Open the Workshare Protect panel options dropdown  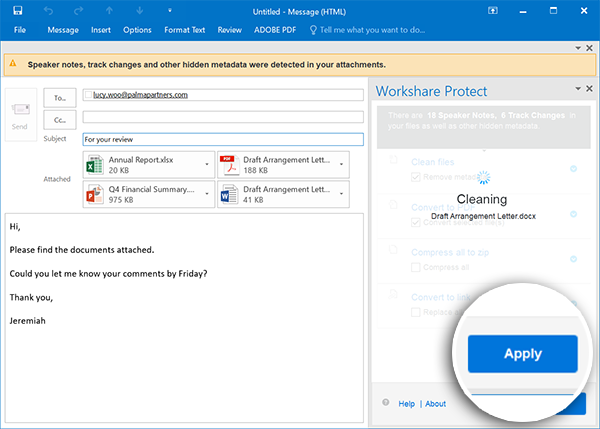coord(578,89)
